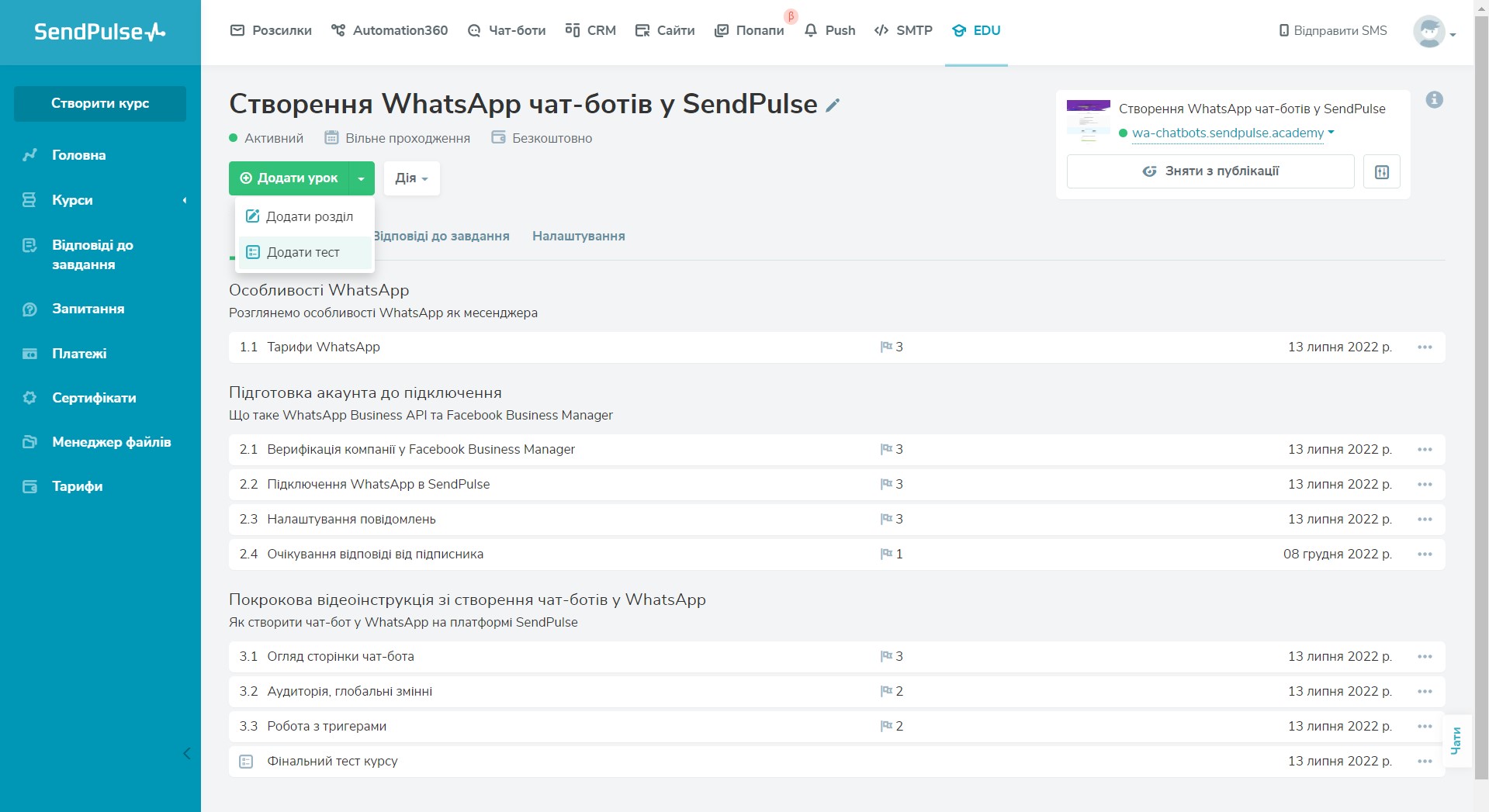Open the Дія dropdown

(x=411, y=178)
